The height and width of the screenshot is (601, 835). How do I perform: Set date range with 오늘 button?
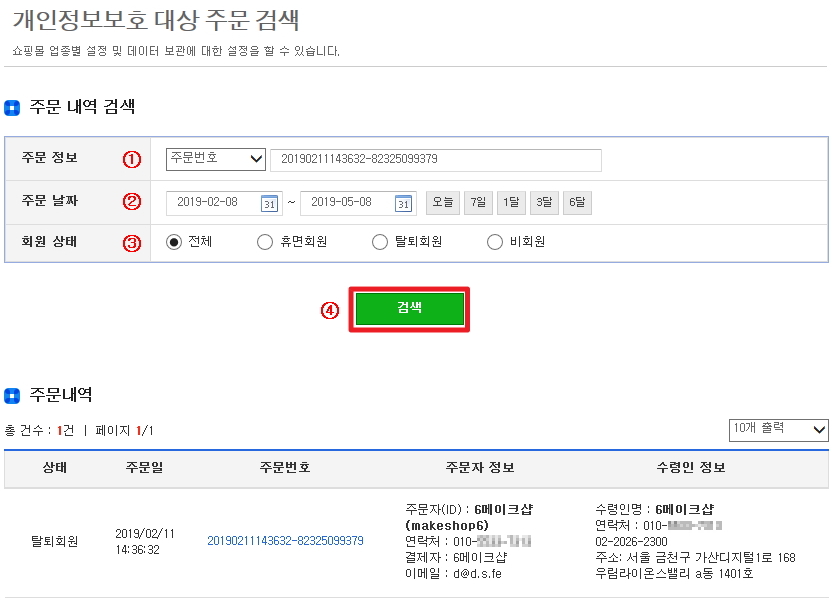pyautogui.click(x=442, y=203)
